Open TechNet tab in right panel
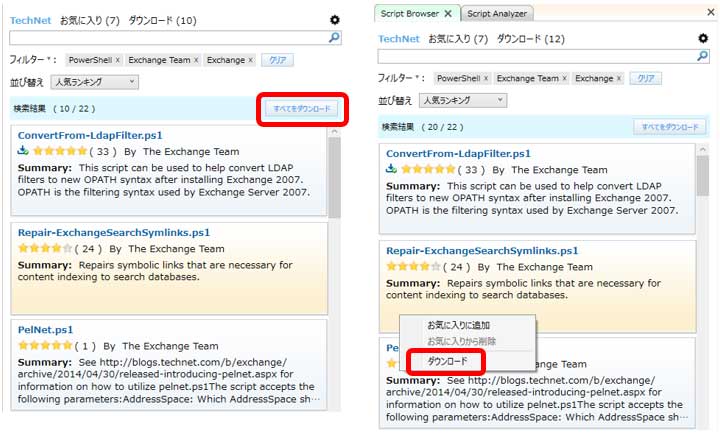 coord(399,39)
